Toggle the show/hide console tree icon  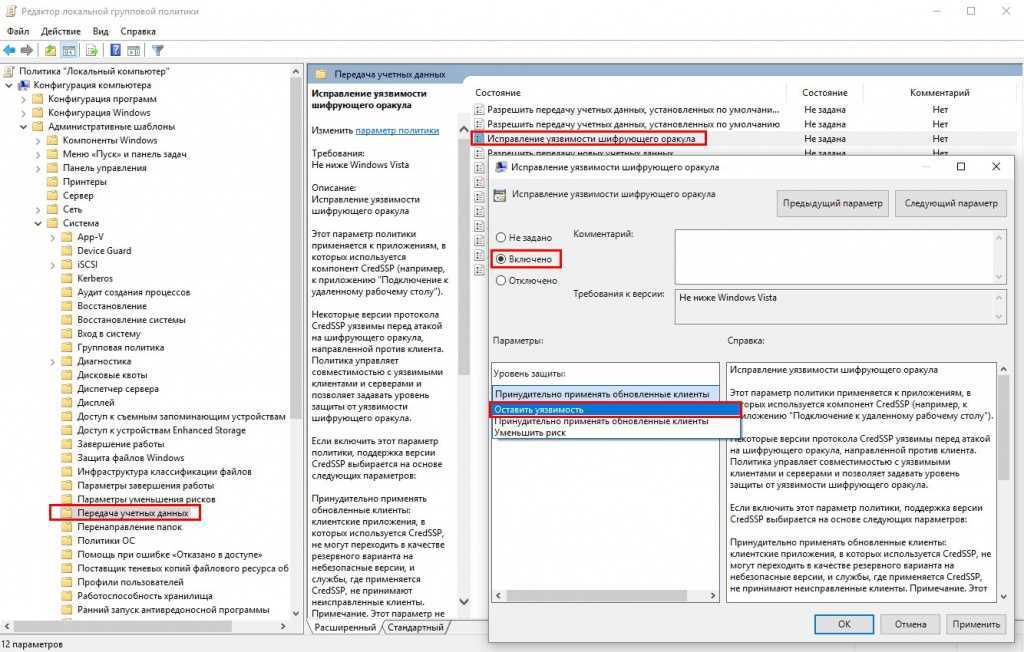click(x=70, y=50)
